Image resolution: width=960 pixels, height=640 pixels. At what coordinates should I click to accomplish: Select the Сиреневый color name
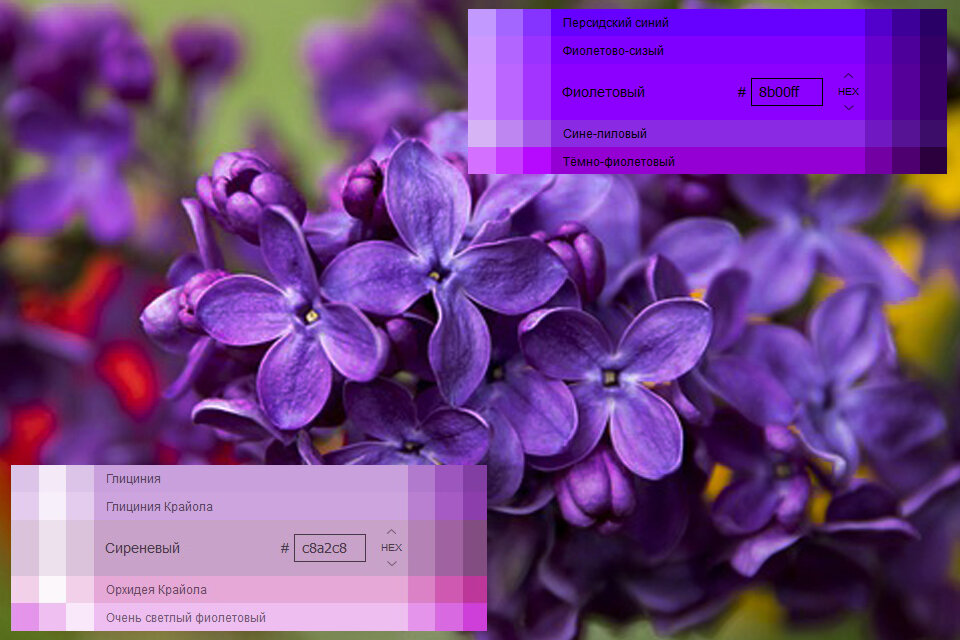tap(142, 548)
